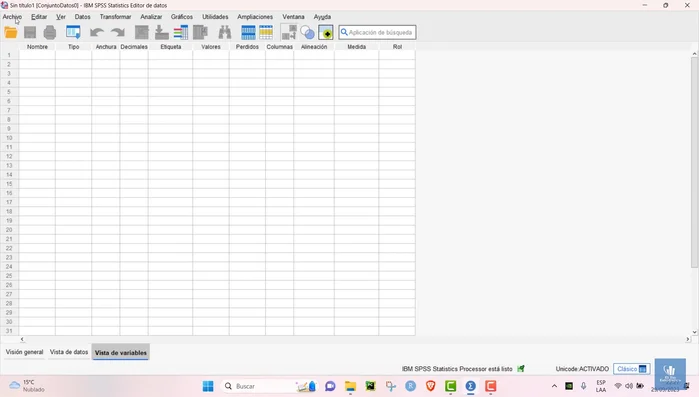Open the Ver menu
Screen dimensions: 699x397
coord(61,16)
